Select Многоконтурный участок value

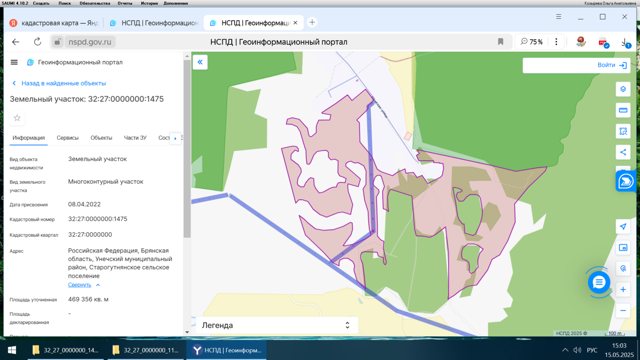coord(105,182)
